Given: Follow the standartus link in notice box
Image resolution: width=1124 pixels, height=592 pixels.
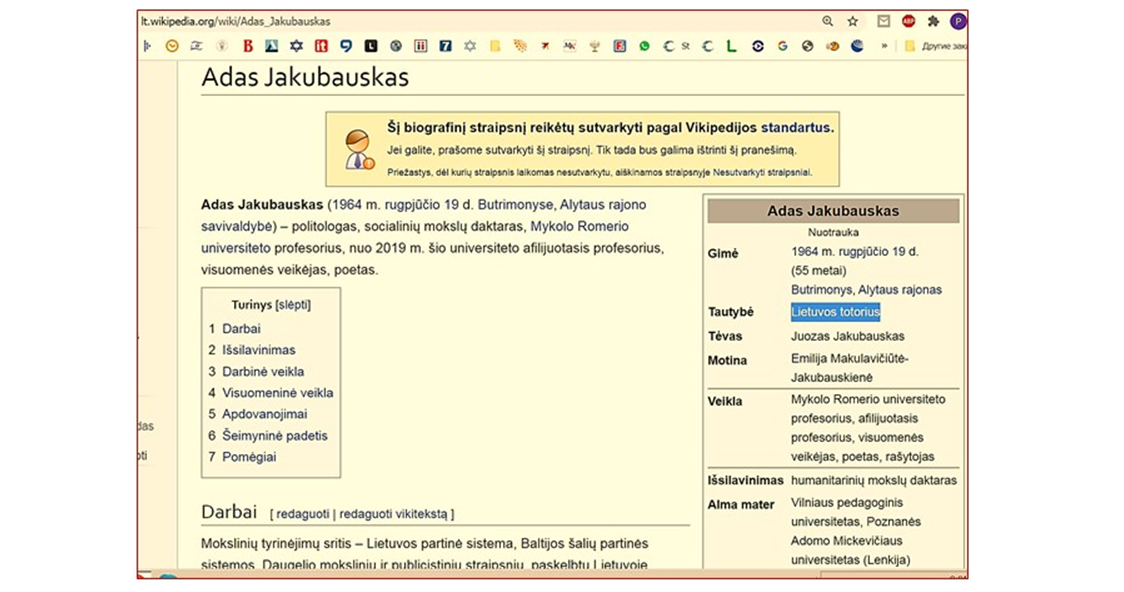Looking at the screenshot, I should [x=795, y=128].
